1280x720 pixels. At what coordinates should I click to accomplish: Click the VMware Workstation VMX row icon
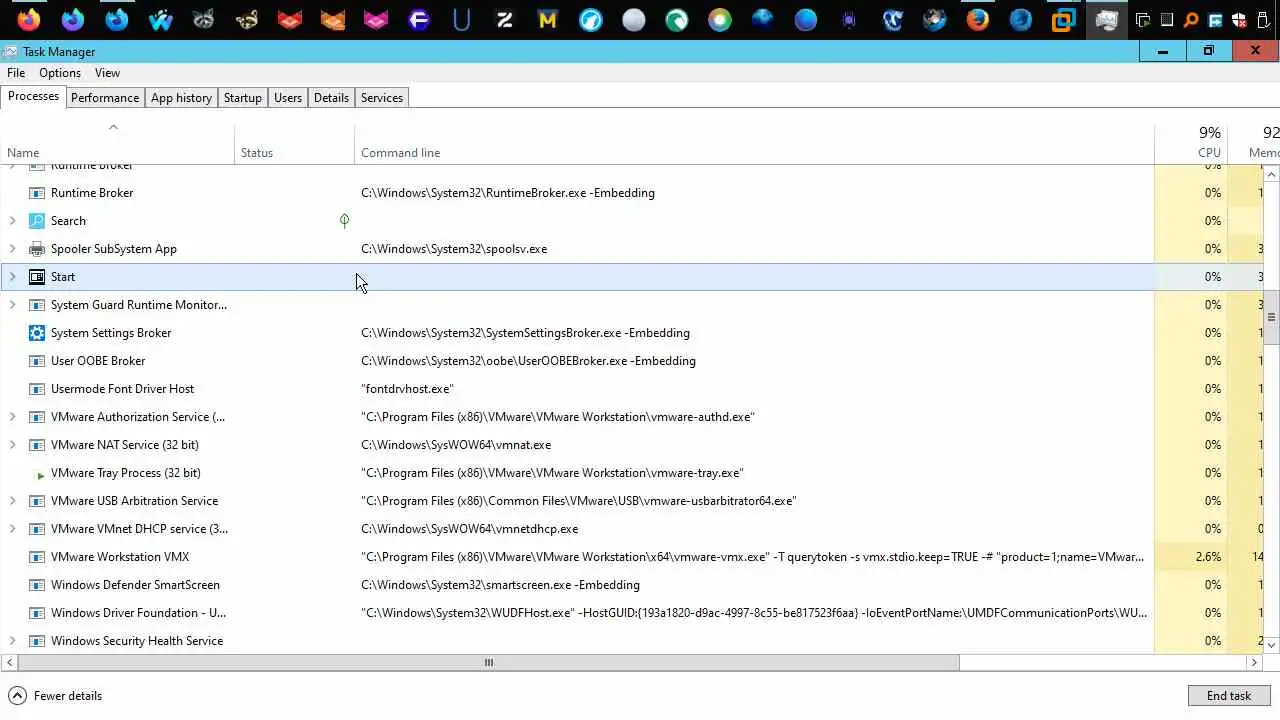pyautogui.click(x=37, y=557)
